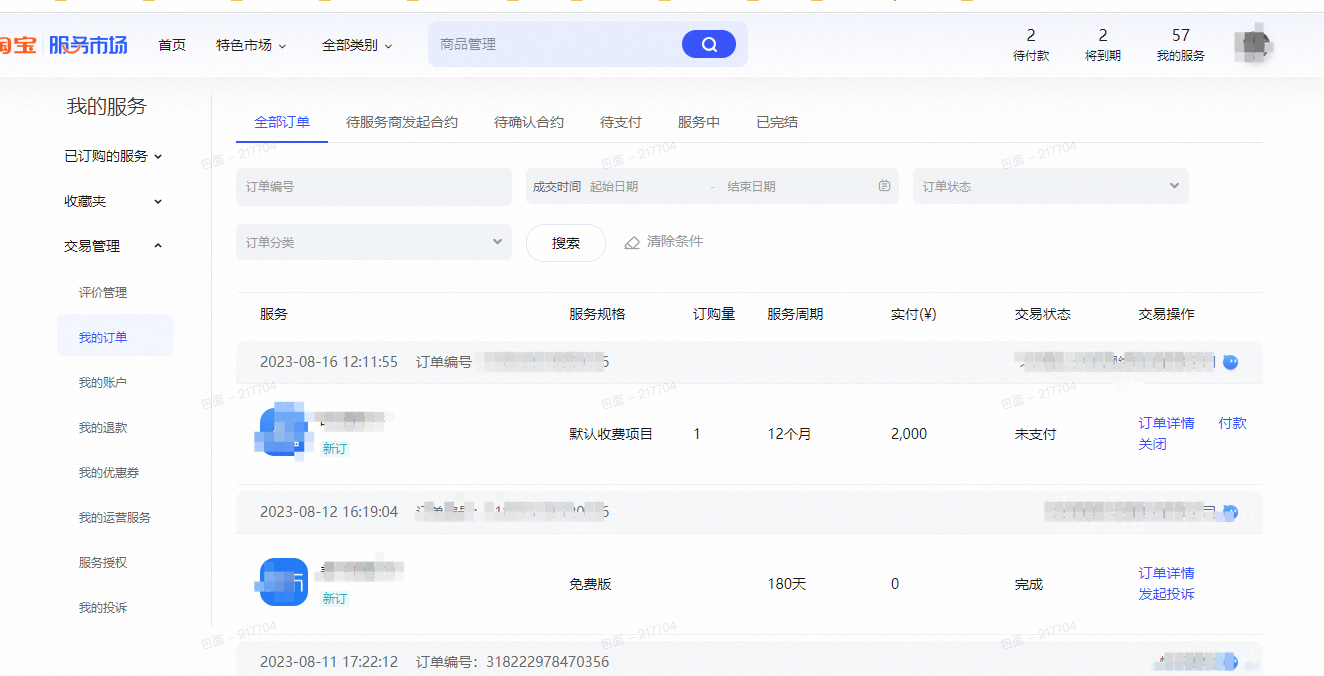The height and width of the screenshot is (676, 1324).
Task: Click the calendar icon in date range field
Action: click(x=884, y=186)
